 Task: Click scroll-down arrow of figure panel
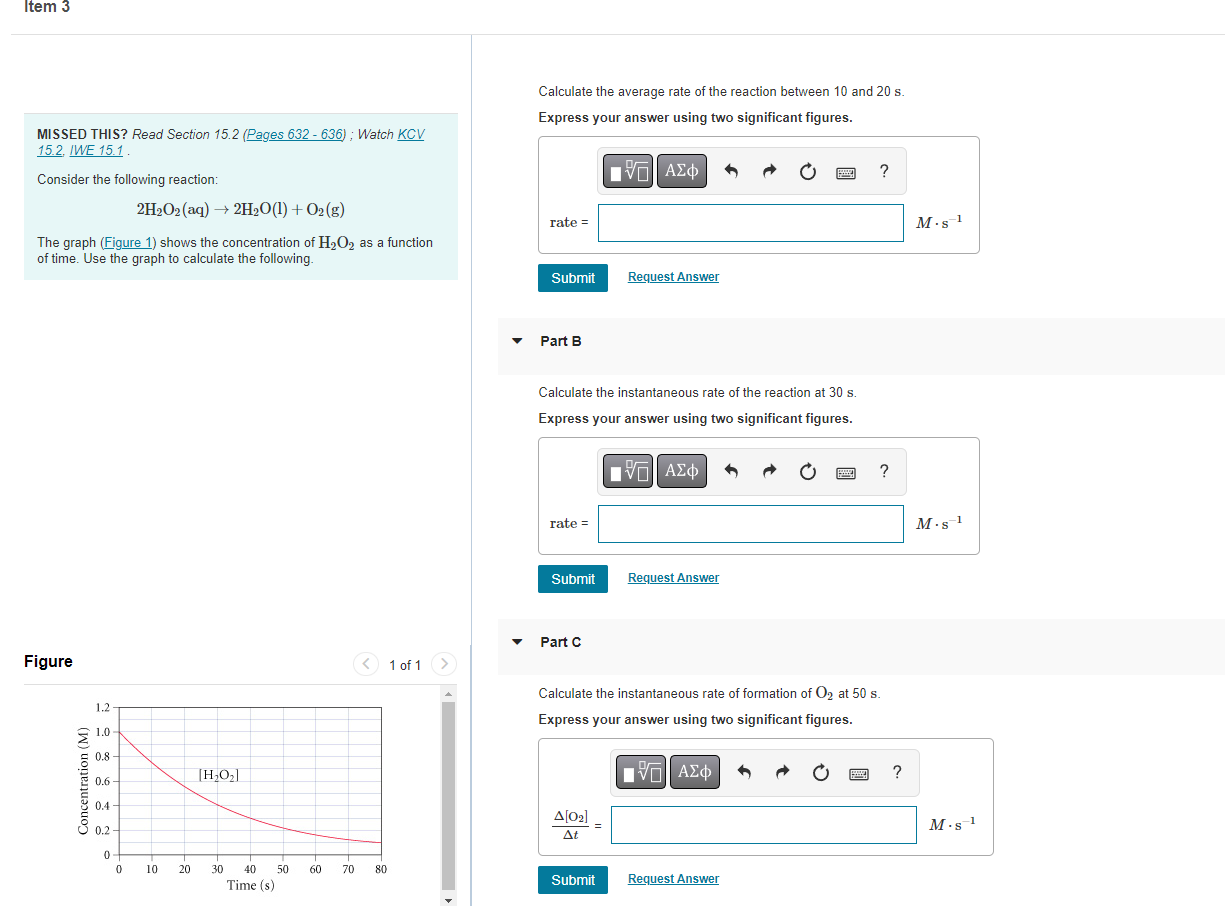pyautogui.click(x=448, y=899)
